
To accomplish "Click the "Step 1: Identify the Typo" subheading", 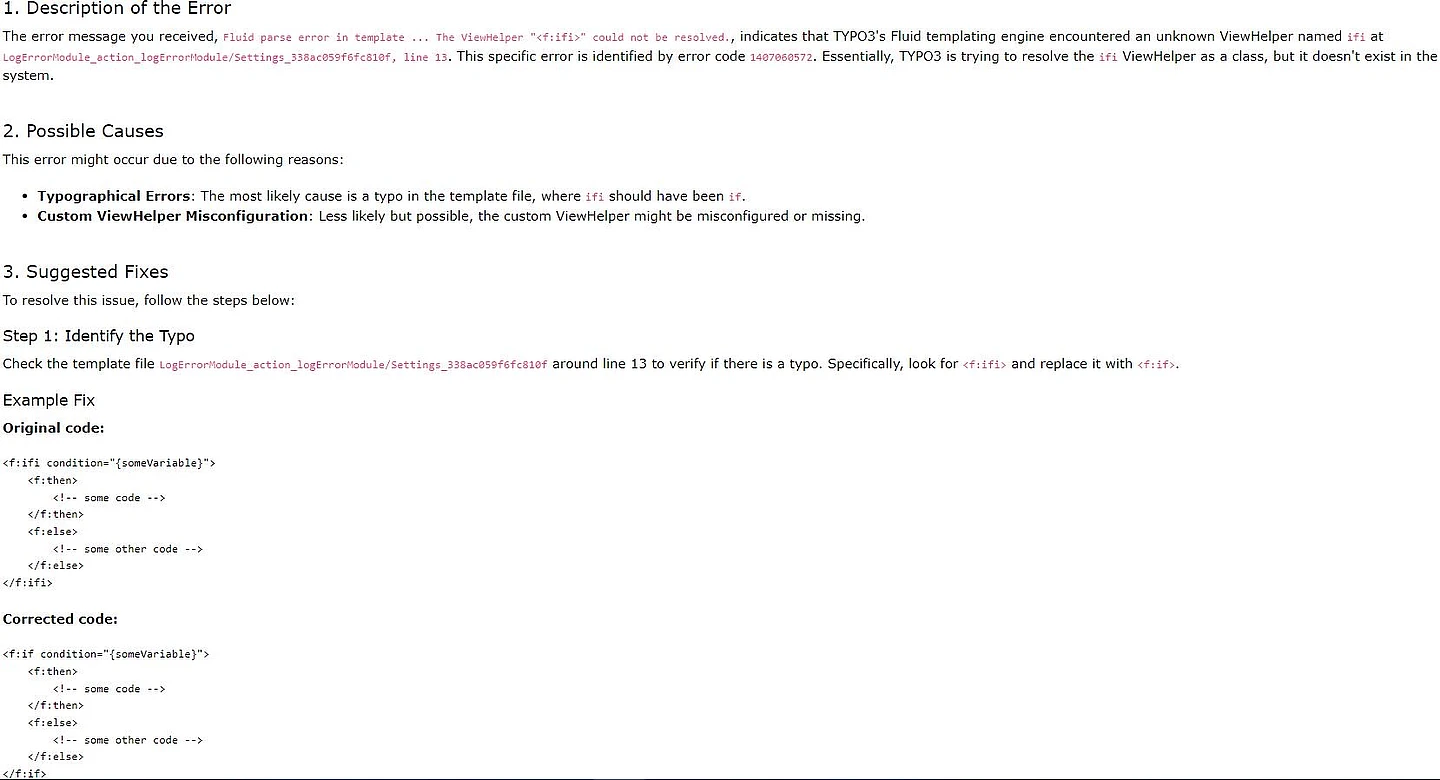I will click(x=99, y=336).
